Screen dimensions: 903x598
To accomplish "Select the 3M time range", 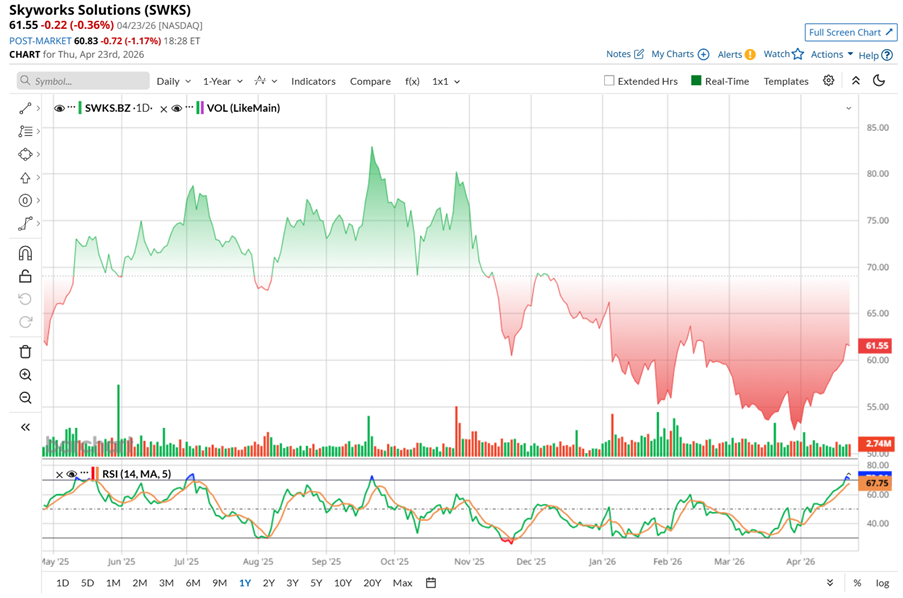I will click(166, 583).
